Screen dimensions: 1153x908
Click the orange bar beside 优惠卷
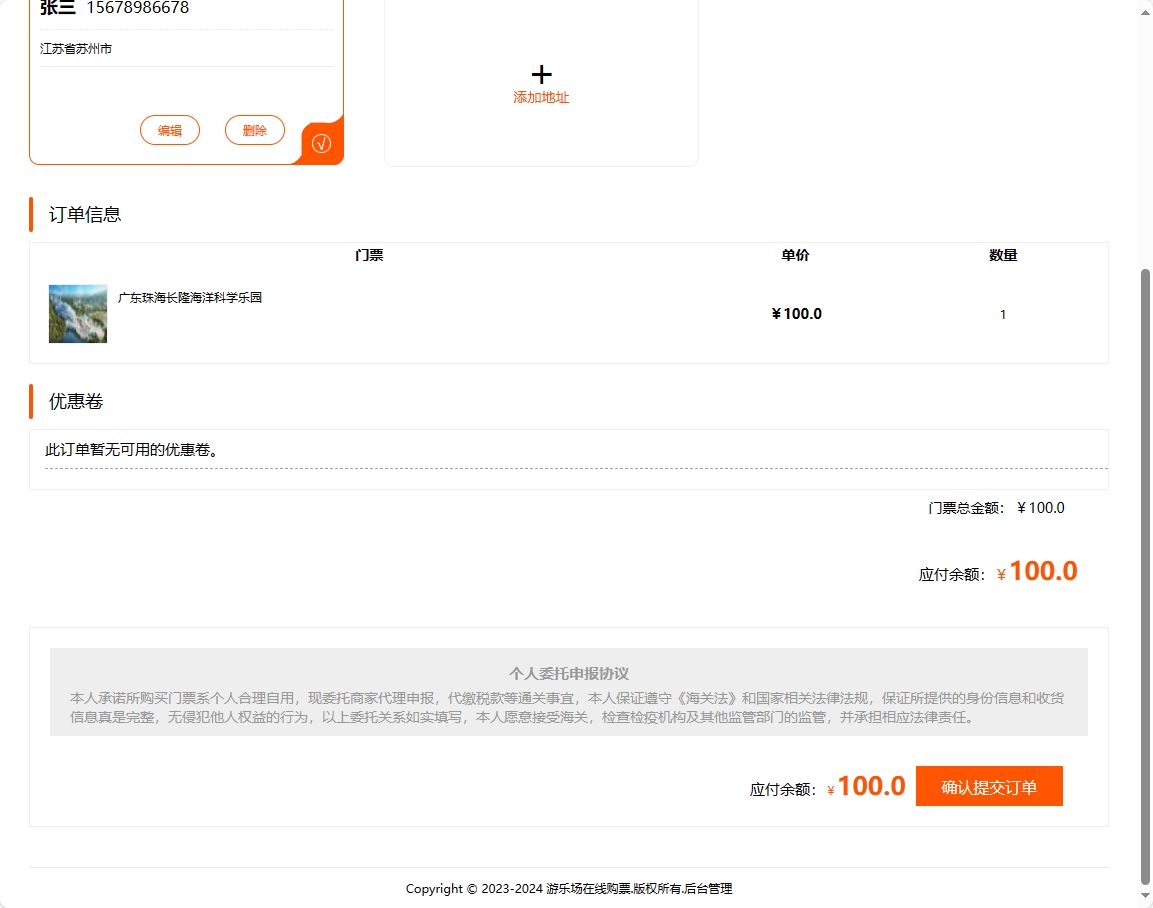click(31, 400)
